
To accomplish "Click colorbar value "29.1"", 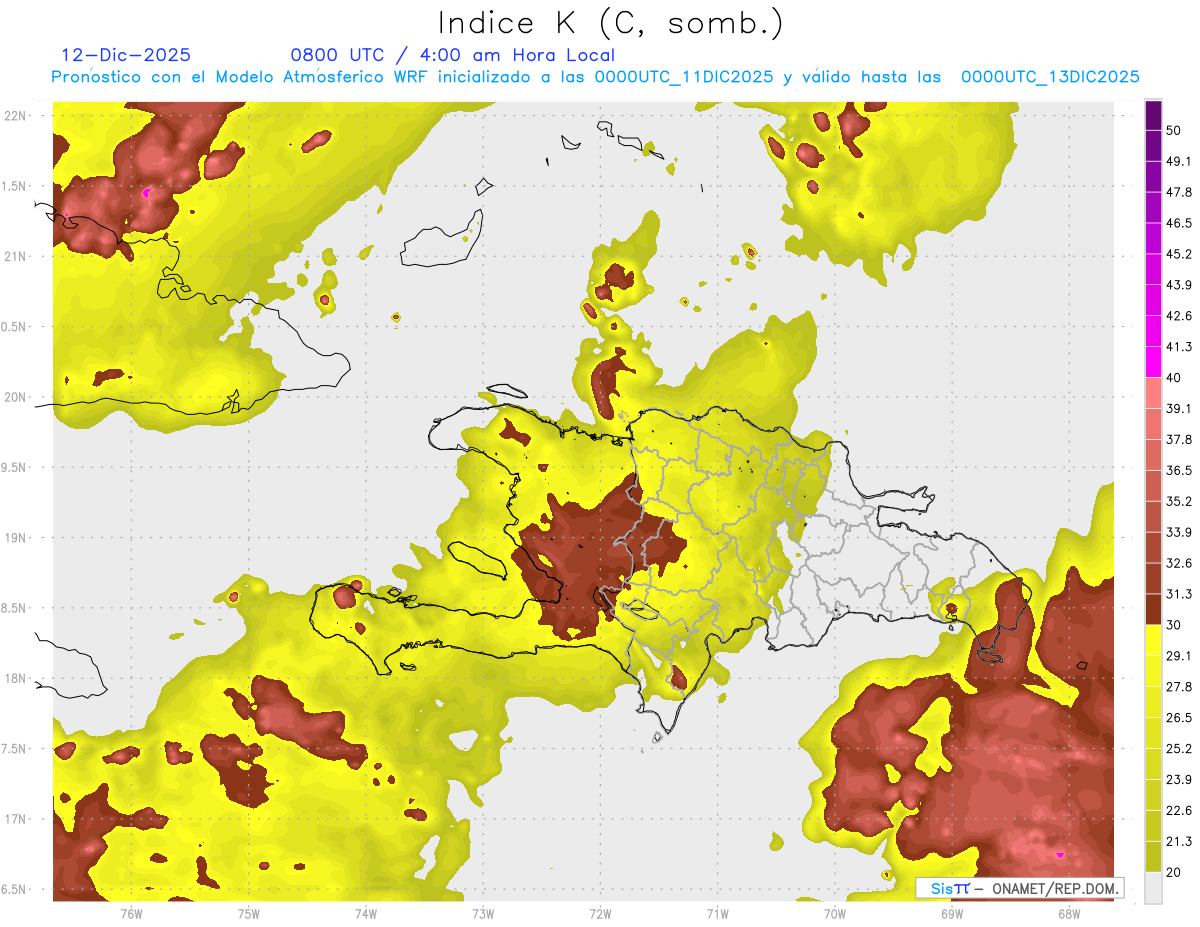I will click(1179, 656).
